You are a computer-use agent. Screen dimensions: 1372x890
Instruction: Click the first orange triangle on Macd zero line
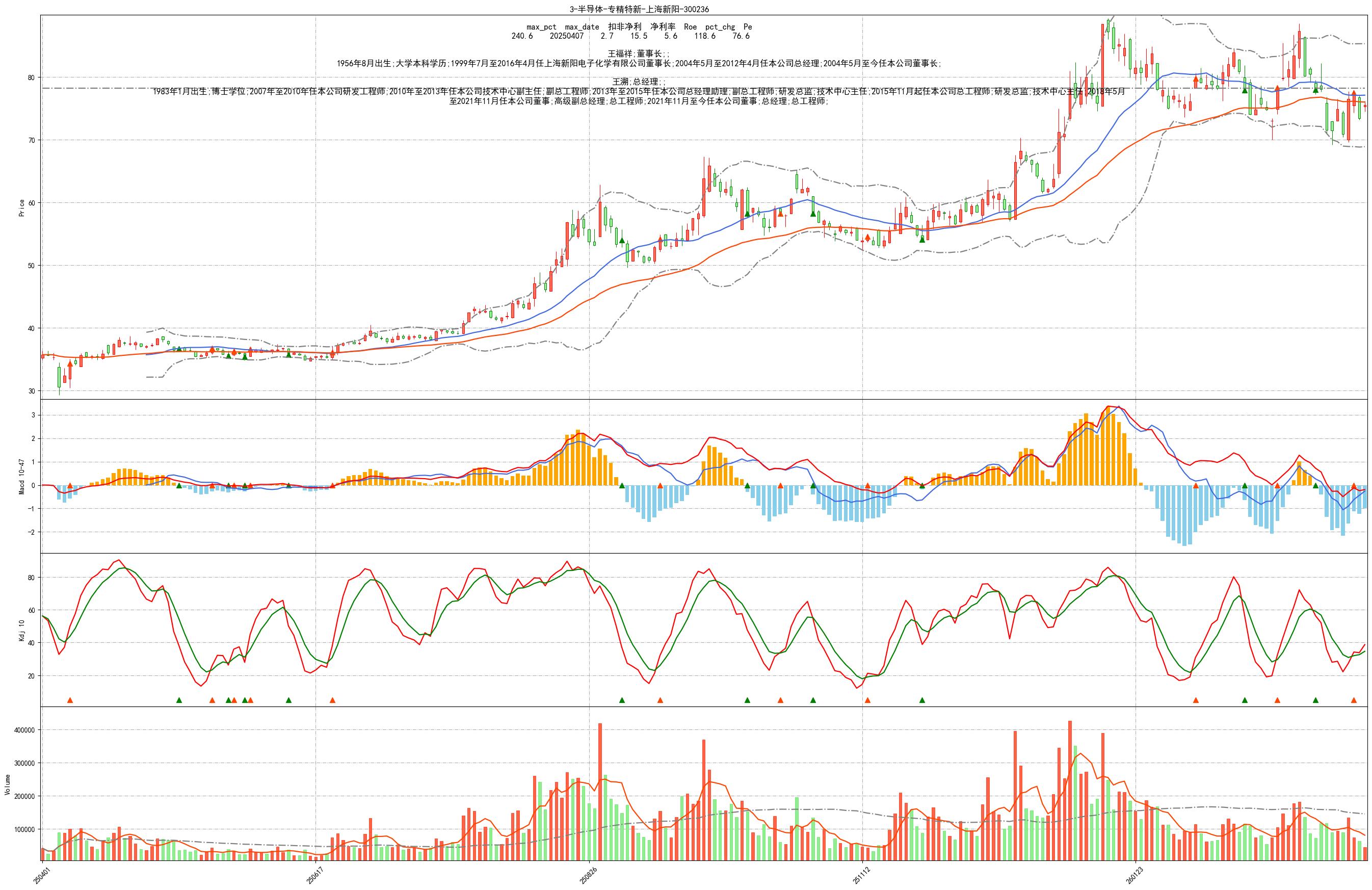(x=70, y=486)
